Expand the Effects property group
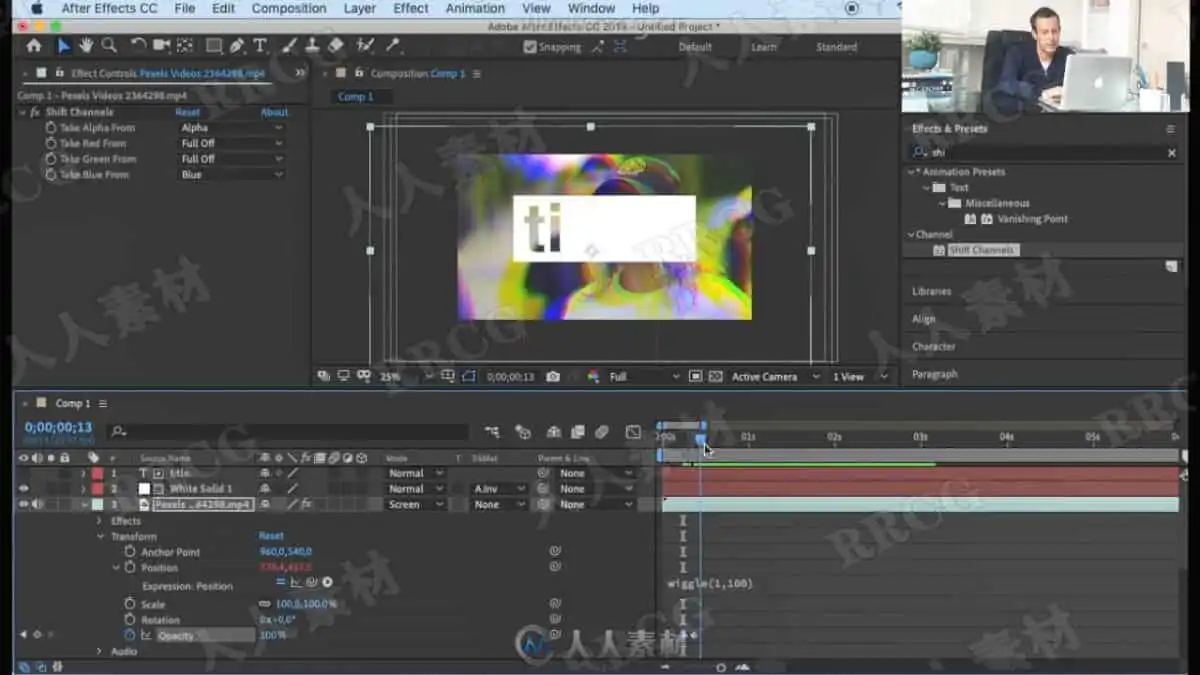Screen dimensions: 1200x675 pyautogui.click(x=99, y=521)
